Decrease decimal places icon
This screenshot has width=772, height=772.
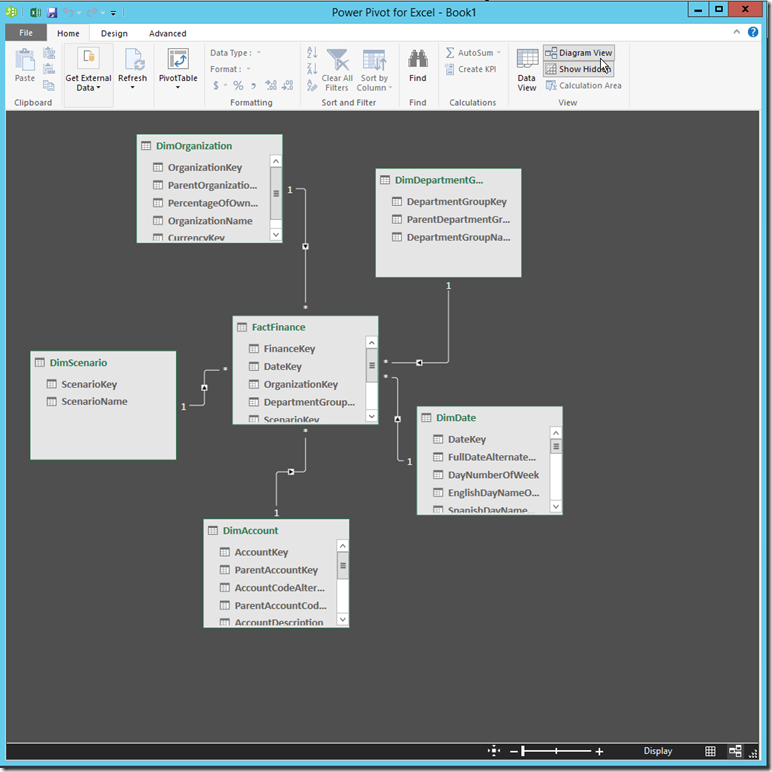(x=288, y=85)
